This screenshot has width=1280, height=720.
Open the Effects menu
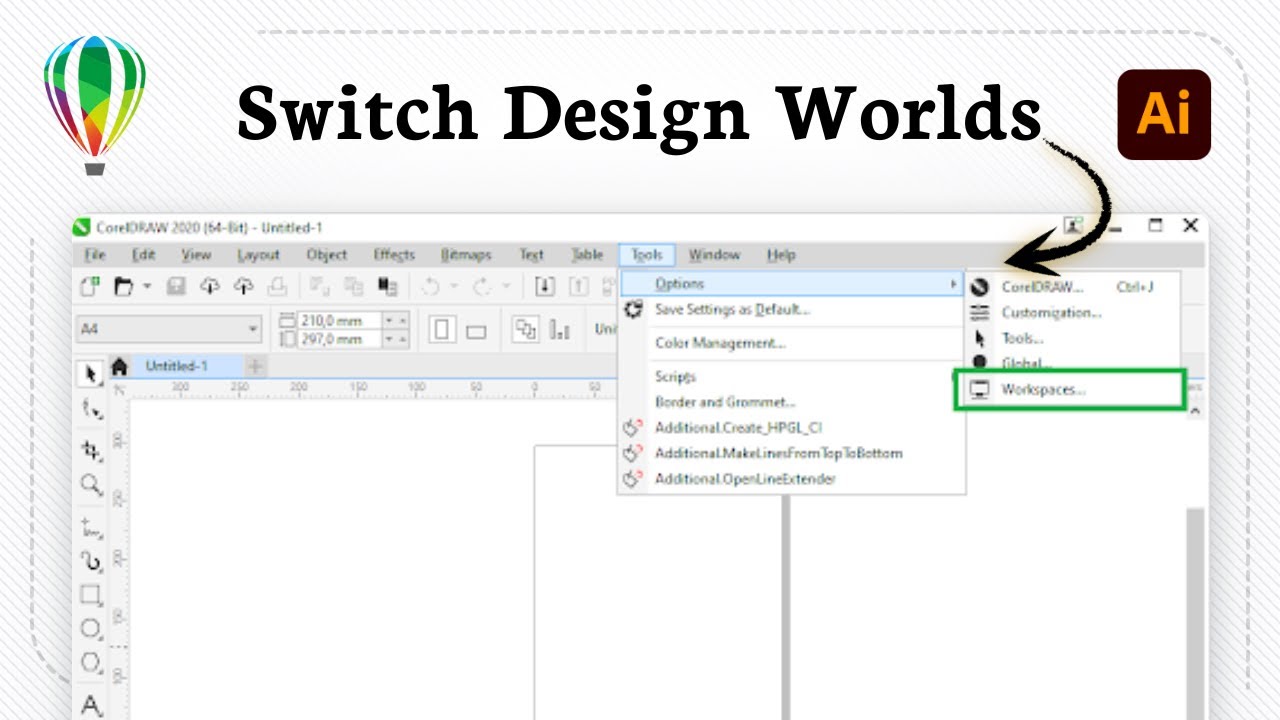coord(394,255)
